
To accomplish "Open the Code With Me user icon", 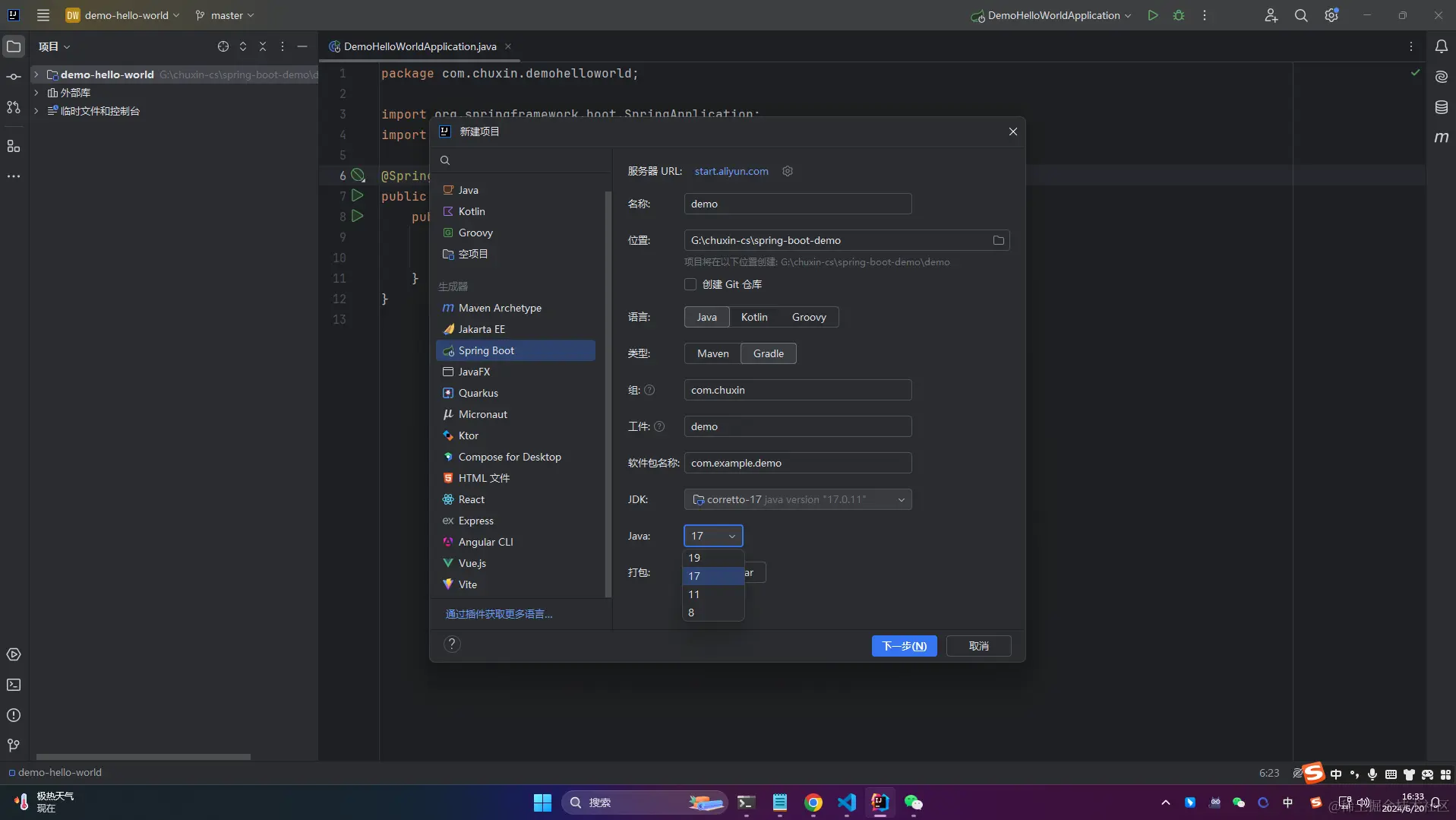I will click(x=1271, y=15).
